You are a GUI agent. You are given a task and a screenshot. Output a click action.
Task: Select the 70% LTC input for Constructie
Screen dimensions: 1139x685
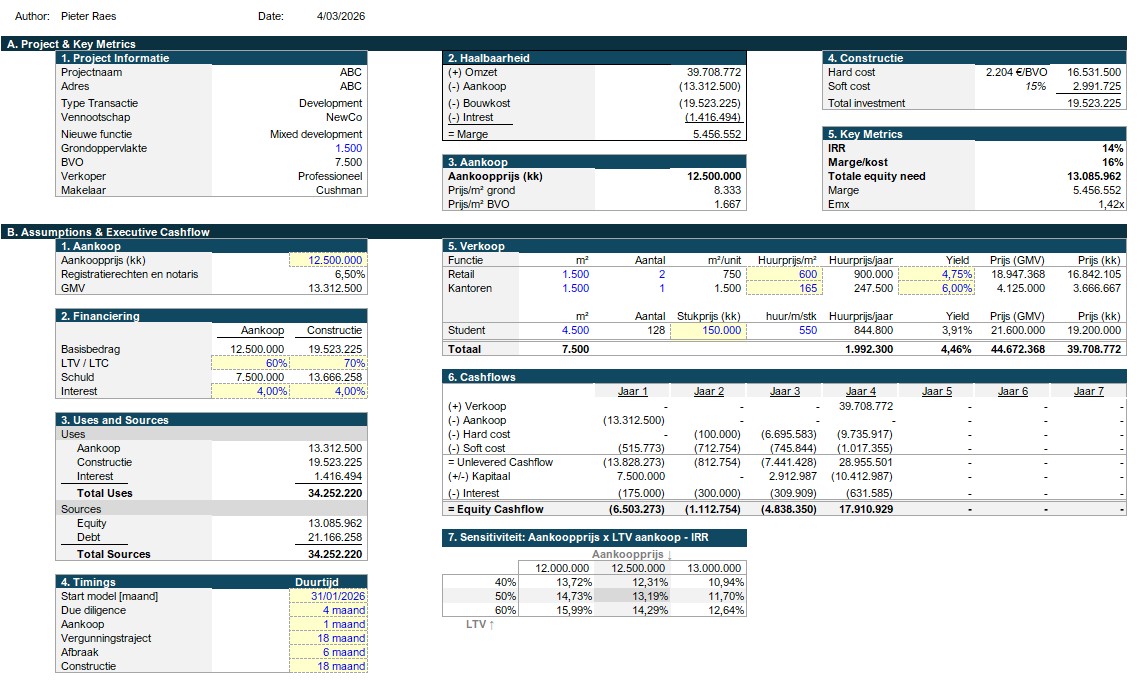pos(328,363)
